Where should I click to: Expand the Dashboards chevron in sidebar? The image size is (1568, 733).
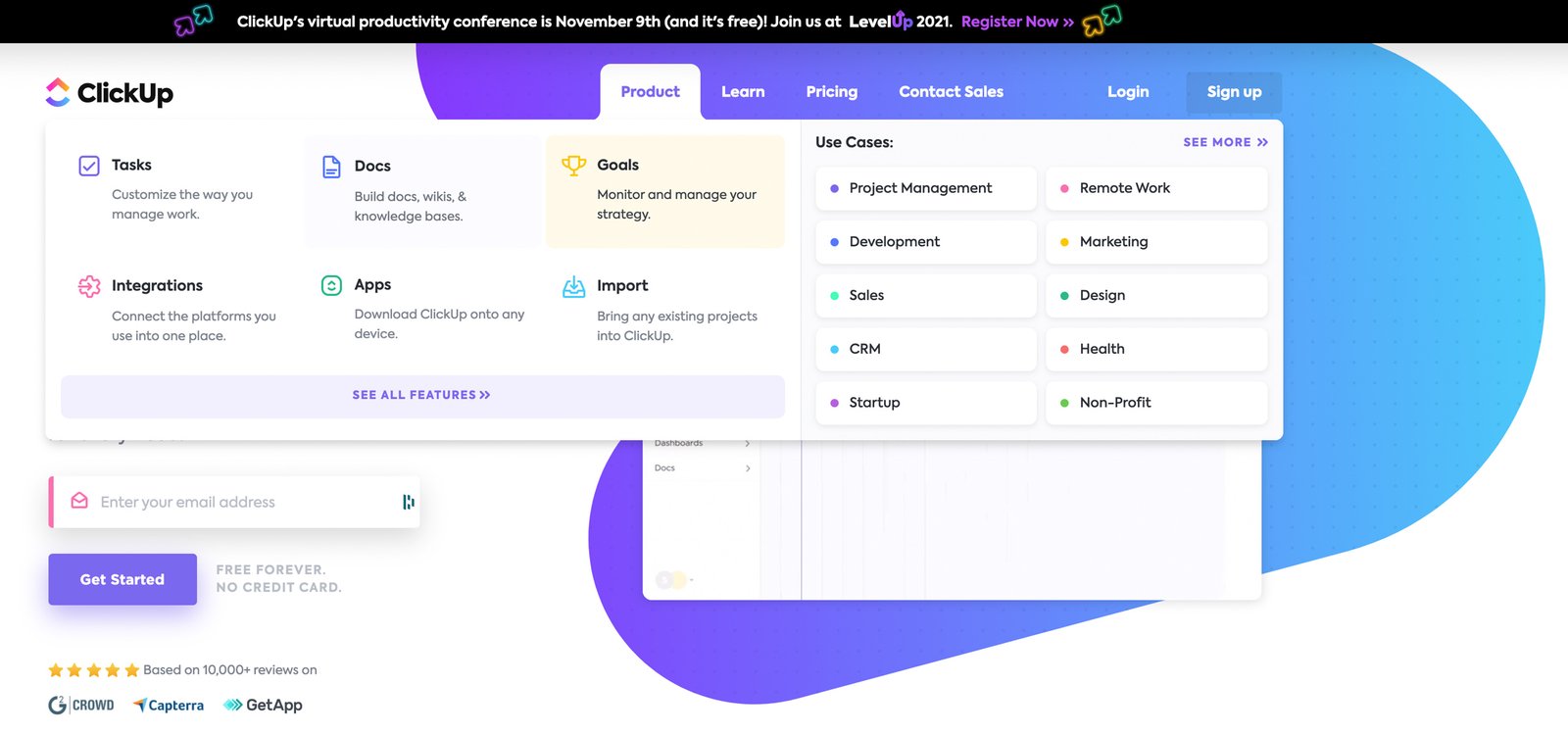pos(748,443)
